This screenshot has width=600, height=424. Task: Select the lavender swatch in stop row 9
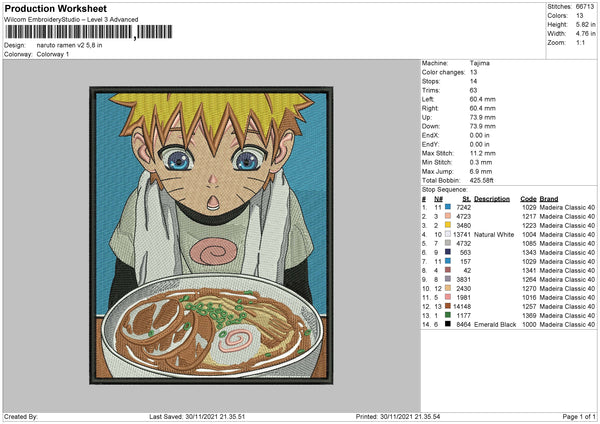448,279
